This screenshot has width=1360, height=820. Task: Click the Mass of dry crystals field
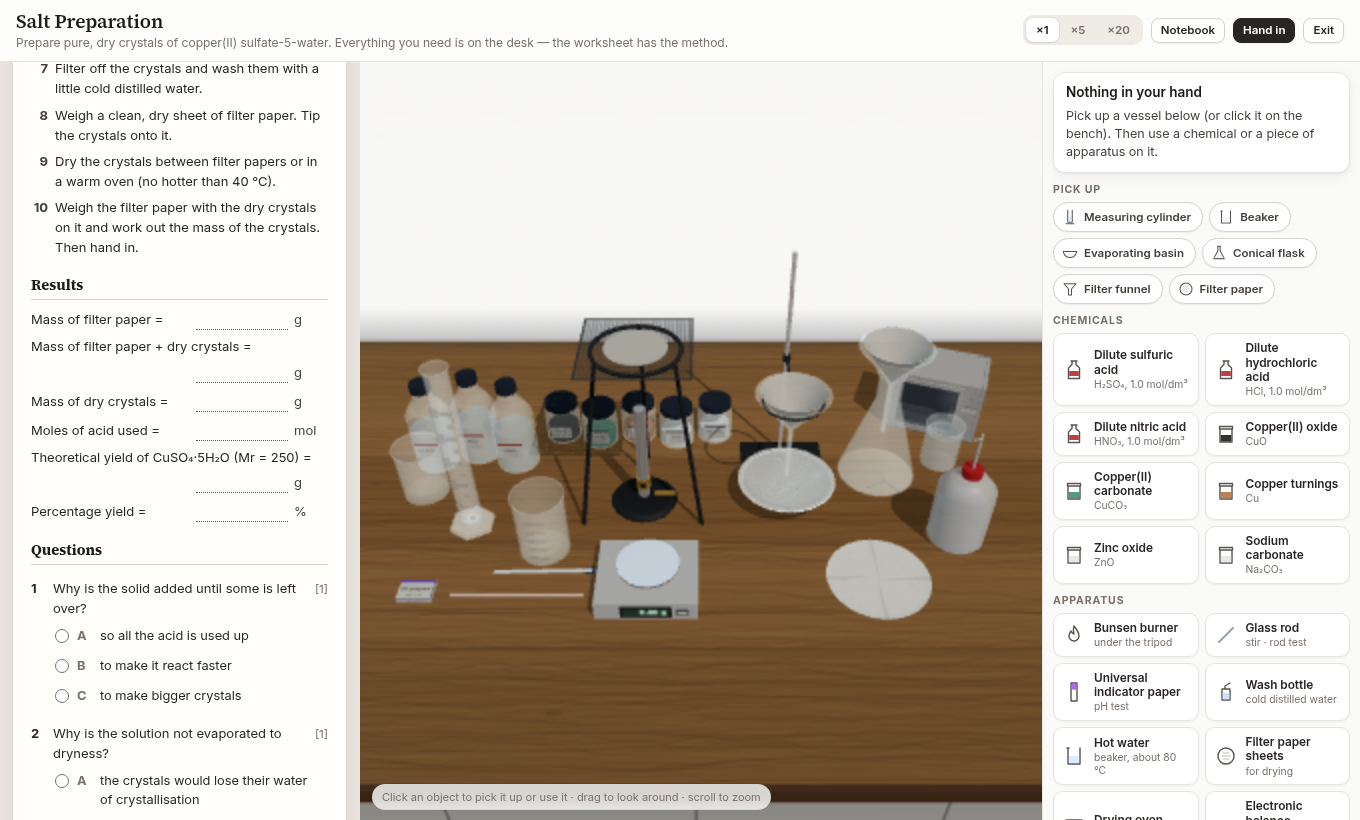pyautogui.click(x=242, y=402)
